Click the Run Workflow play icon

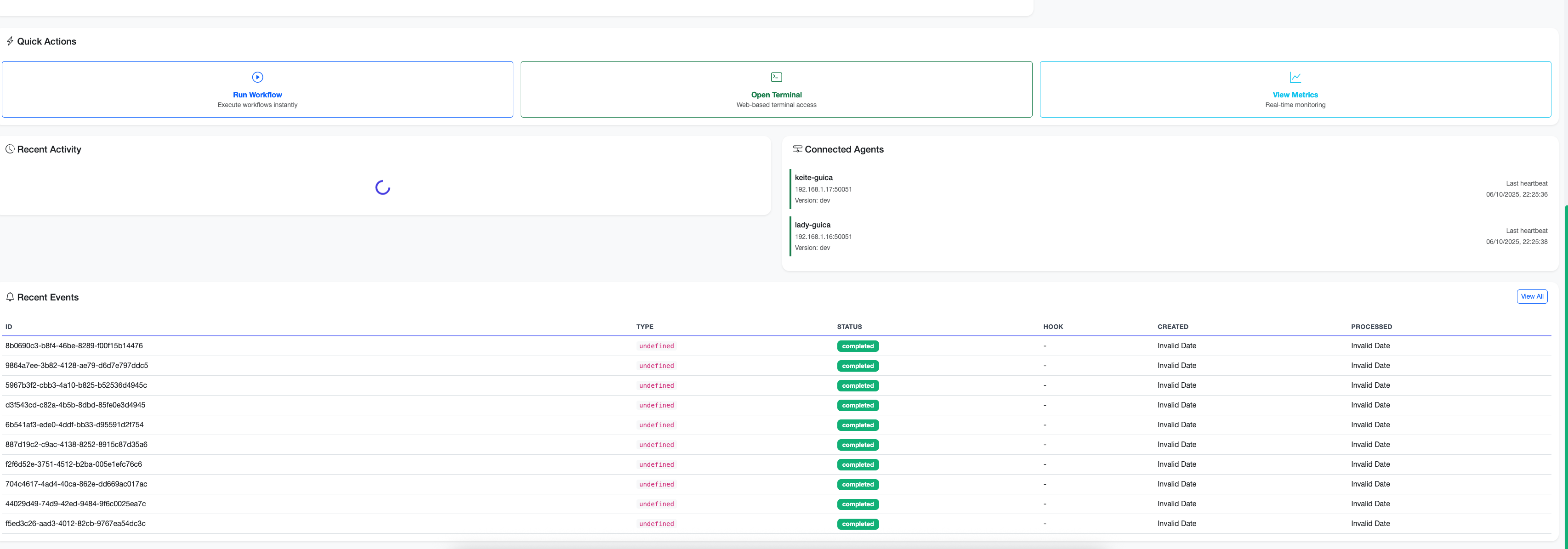pyautogui.click(x=257, y=77)
